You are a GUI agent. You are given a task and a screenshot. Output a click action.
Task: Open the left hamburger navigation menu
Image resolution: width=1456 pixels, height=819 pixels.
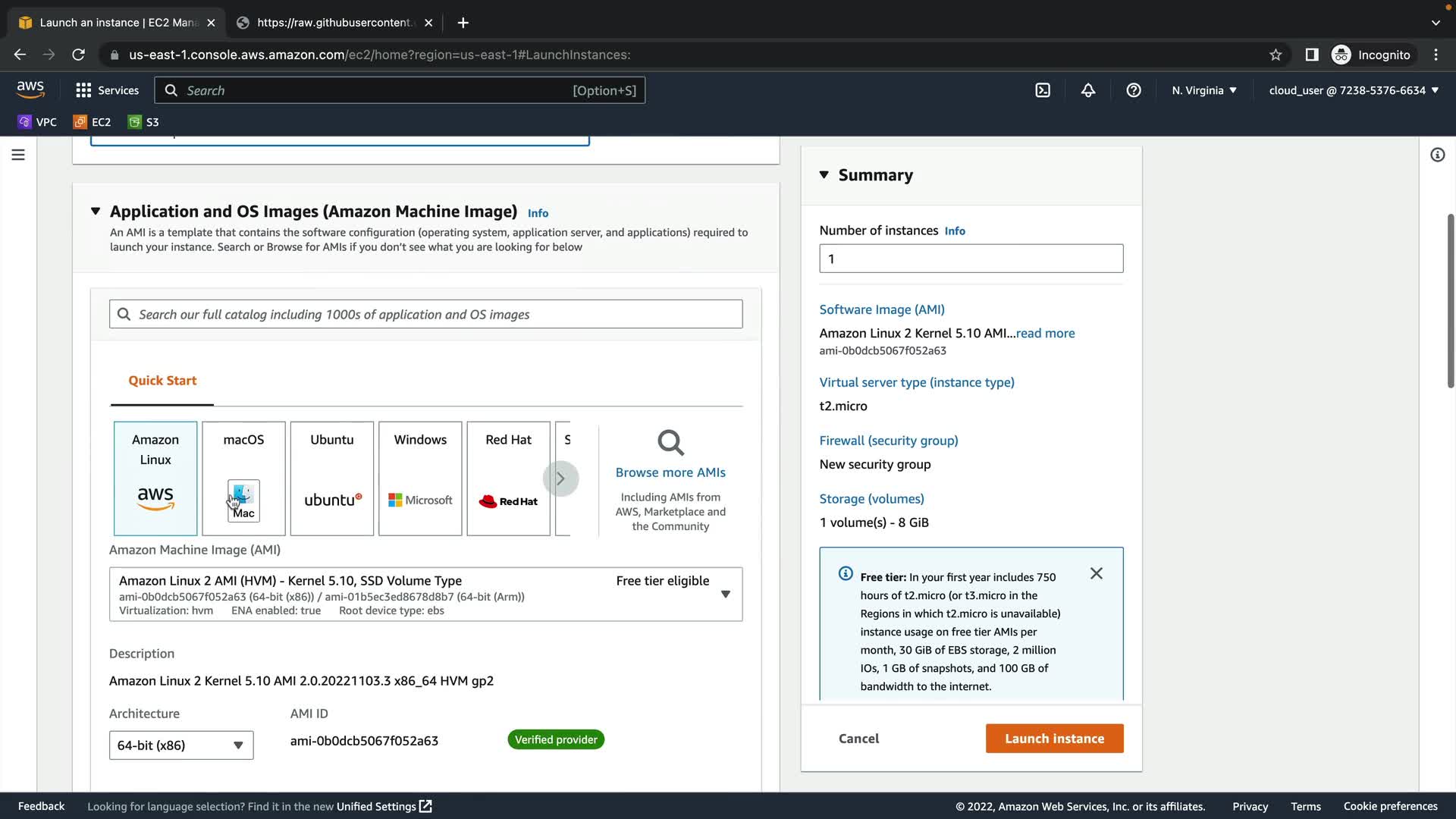point(18,155)
